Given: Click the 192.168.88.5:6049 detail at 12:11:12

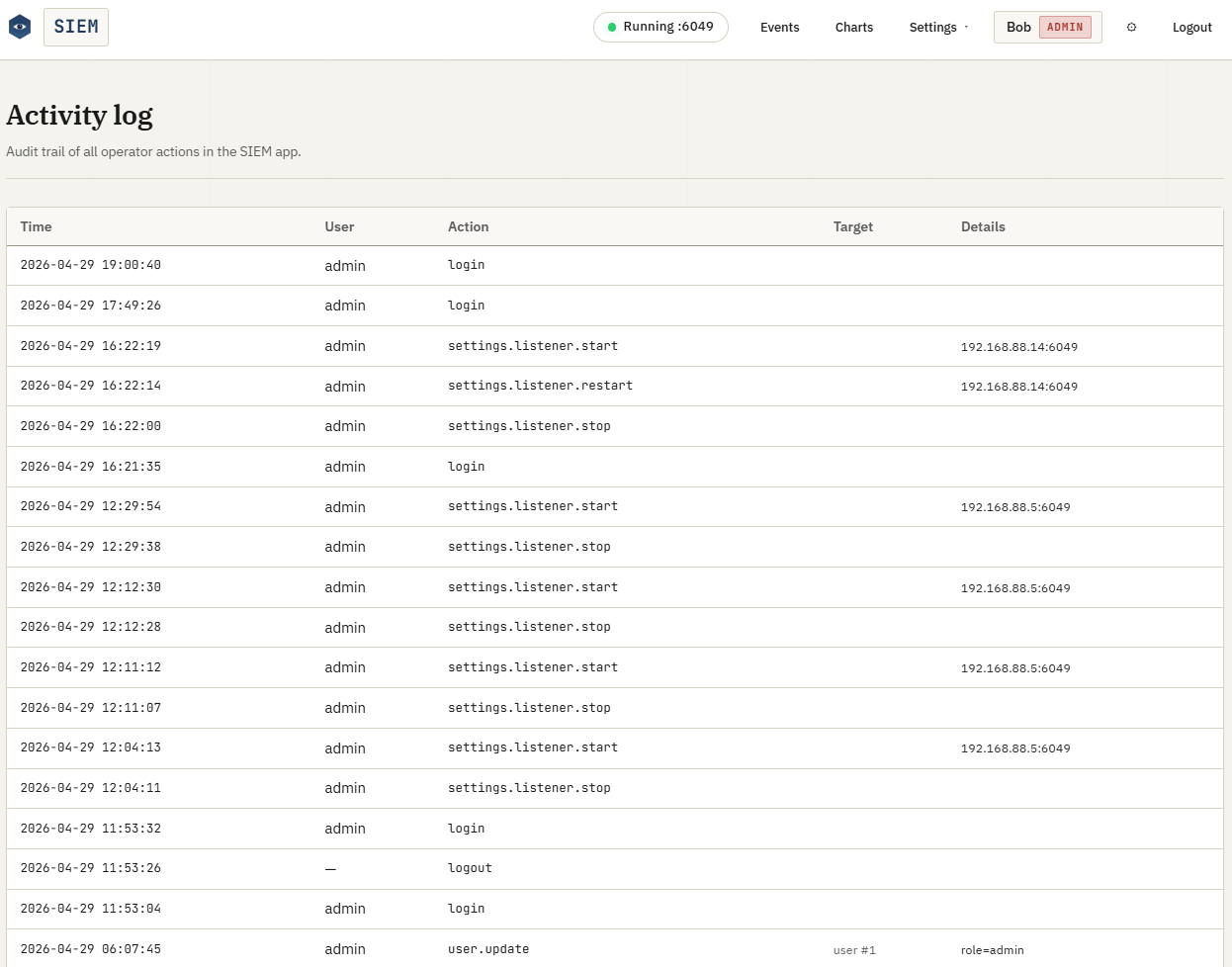Looking at the screenshot, I should (1015, 668).
